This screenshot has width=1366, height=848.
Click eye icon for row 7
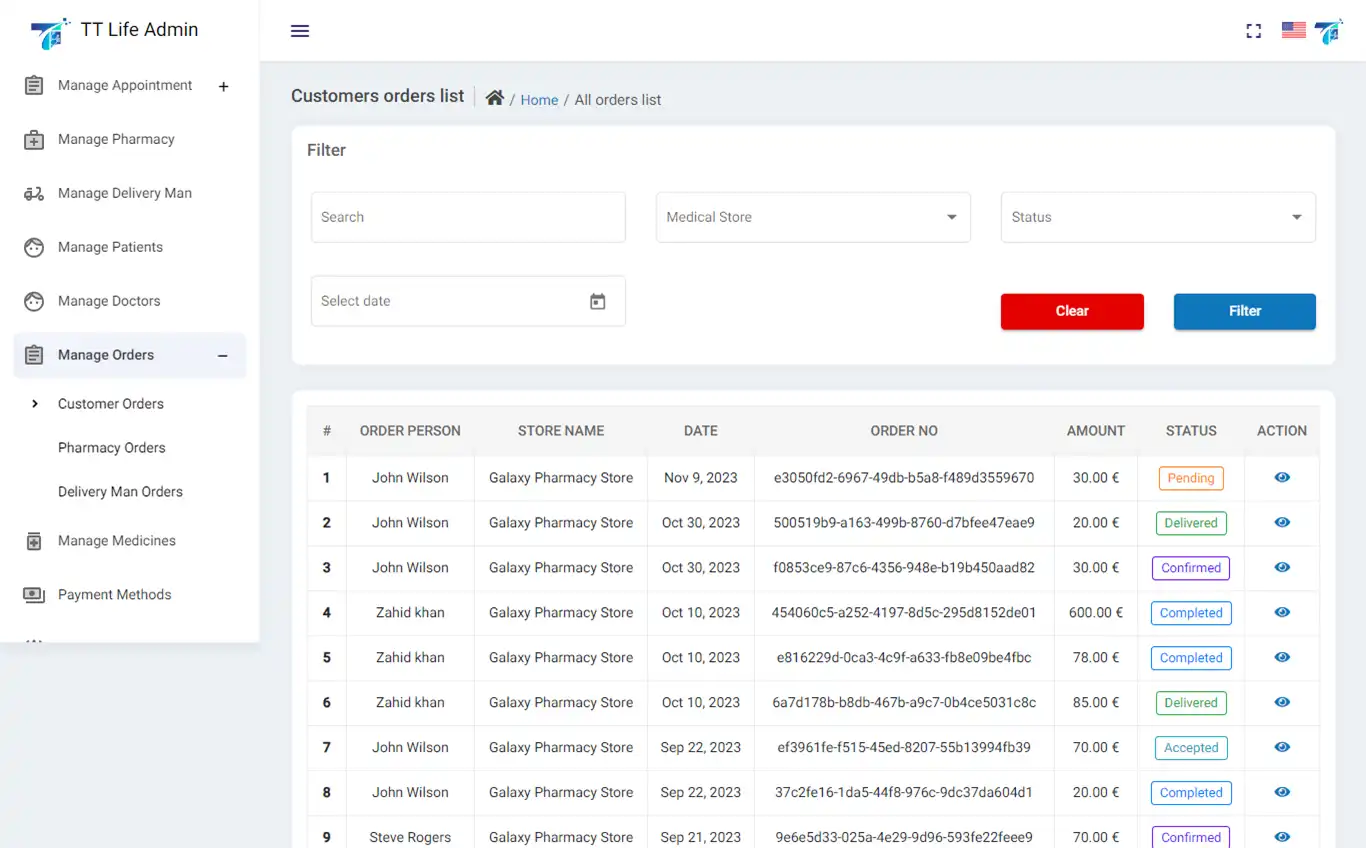coord(1282,748)
